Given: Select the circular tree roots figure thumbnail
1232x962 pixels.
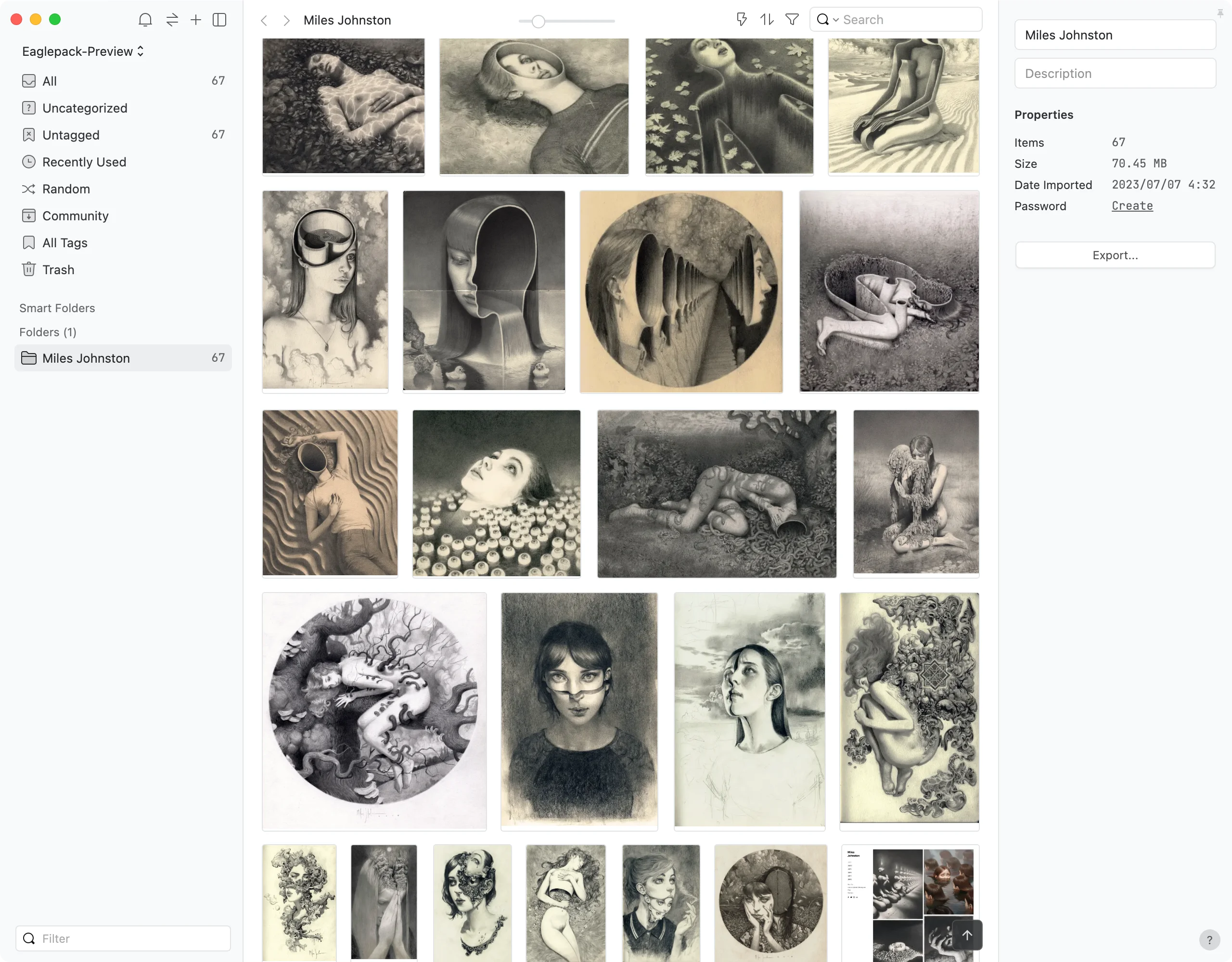Looking at the screenshot, I should coord(374,711).
